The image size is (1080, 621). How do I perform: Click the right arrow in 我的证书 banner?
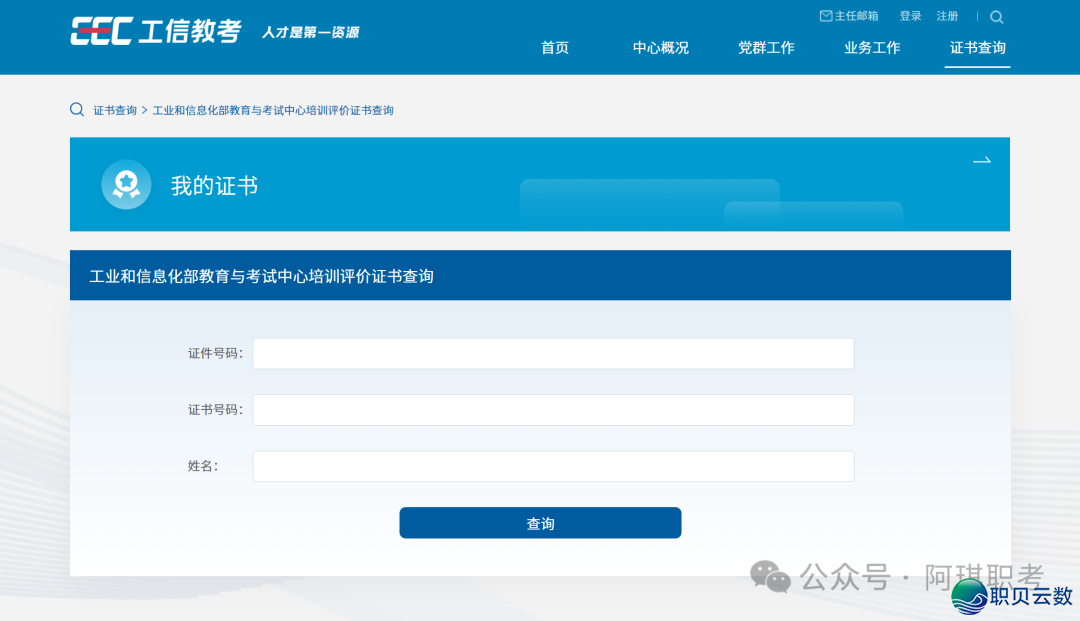(x=981, y=161)
